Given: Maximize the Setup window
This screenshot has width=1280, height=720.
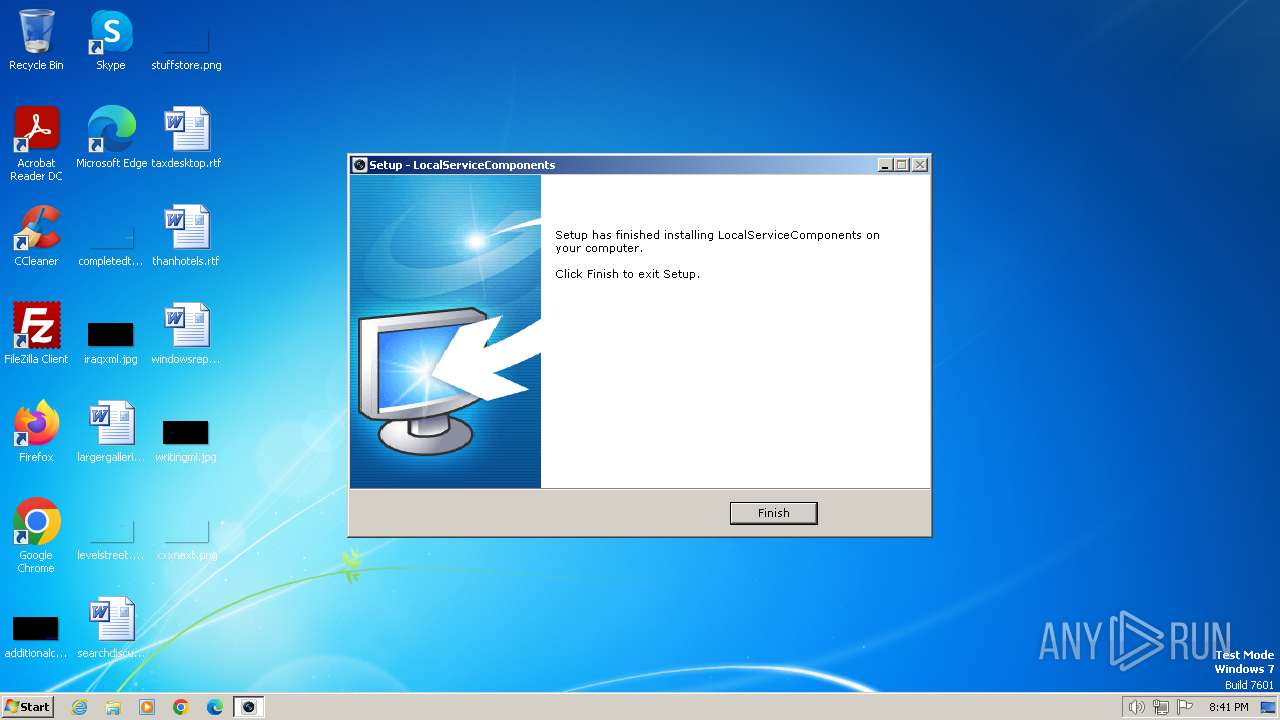Looking at the screenshot, I should point(902,165).
